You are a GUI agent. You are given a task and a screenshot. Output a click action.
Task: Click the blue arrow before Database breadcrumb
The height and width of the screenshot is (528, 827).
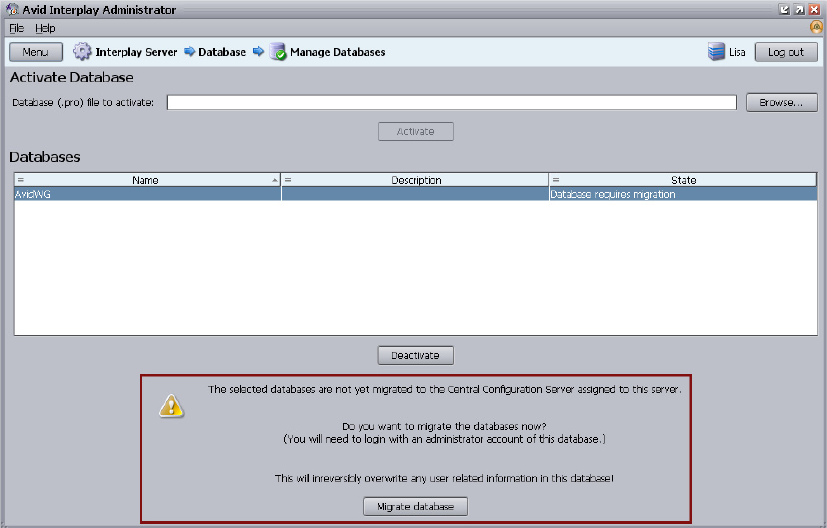[189, 52]
